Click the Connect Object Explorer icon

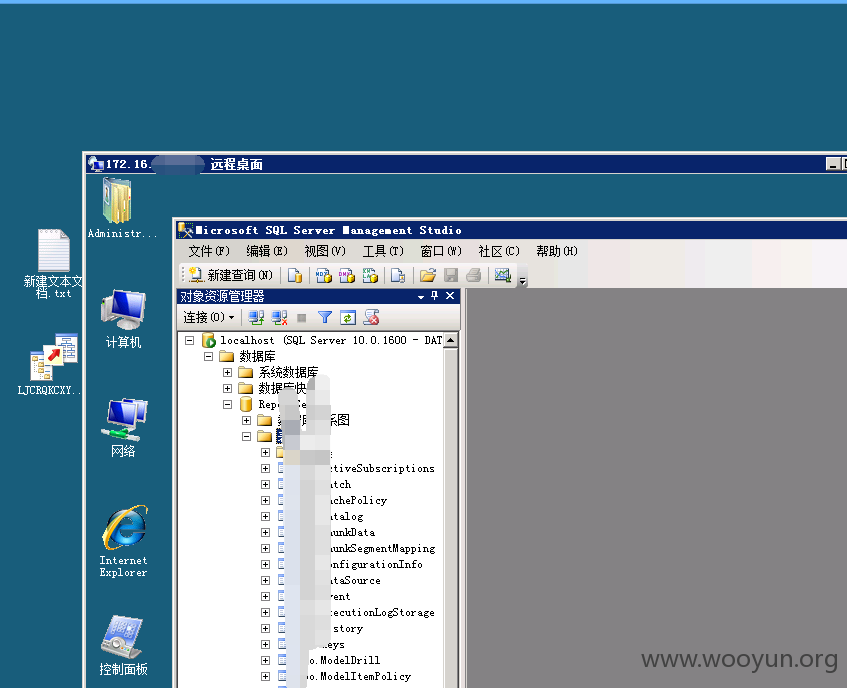pyautogui.click(x=256, y=318)
